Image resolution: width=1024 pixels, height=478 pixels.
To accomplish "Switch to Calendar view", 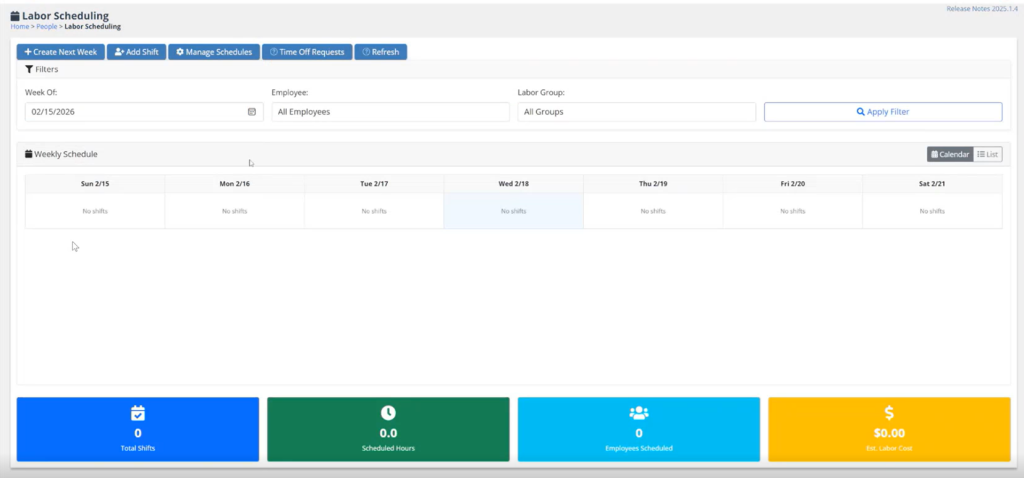I will (x=949, y=154).
